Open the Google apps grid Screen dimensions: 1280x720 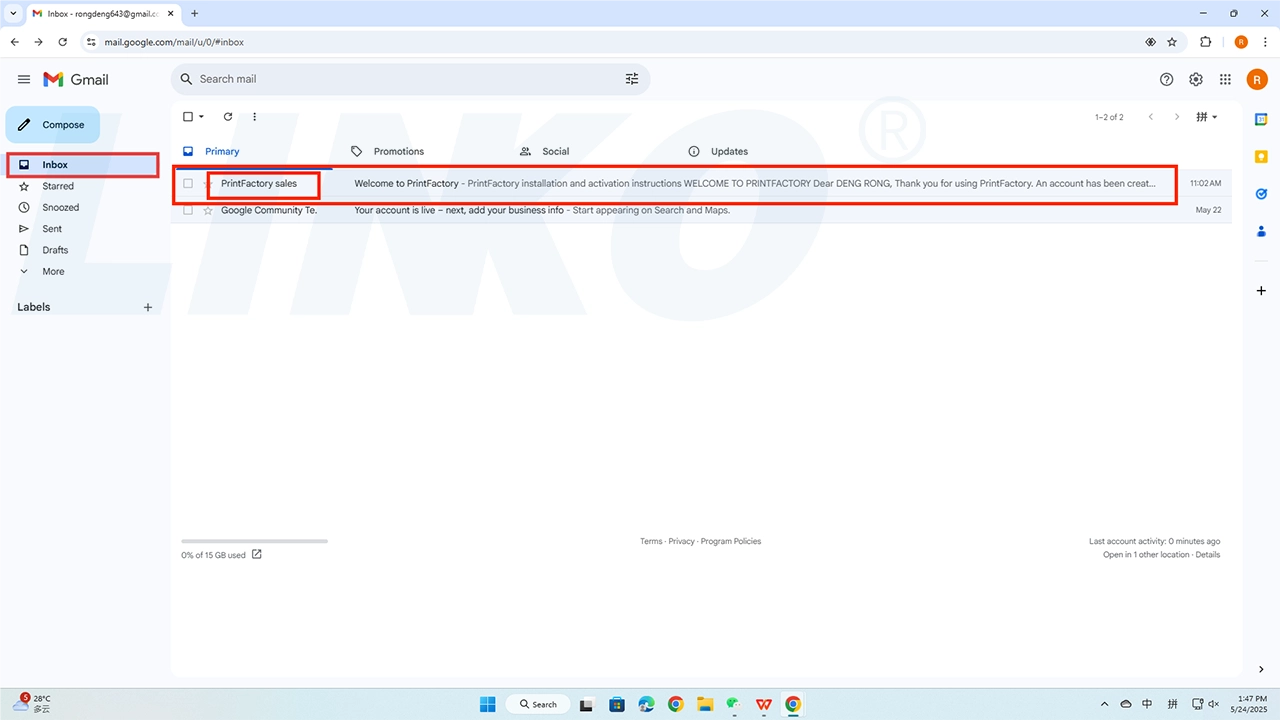point(1225,80)
